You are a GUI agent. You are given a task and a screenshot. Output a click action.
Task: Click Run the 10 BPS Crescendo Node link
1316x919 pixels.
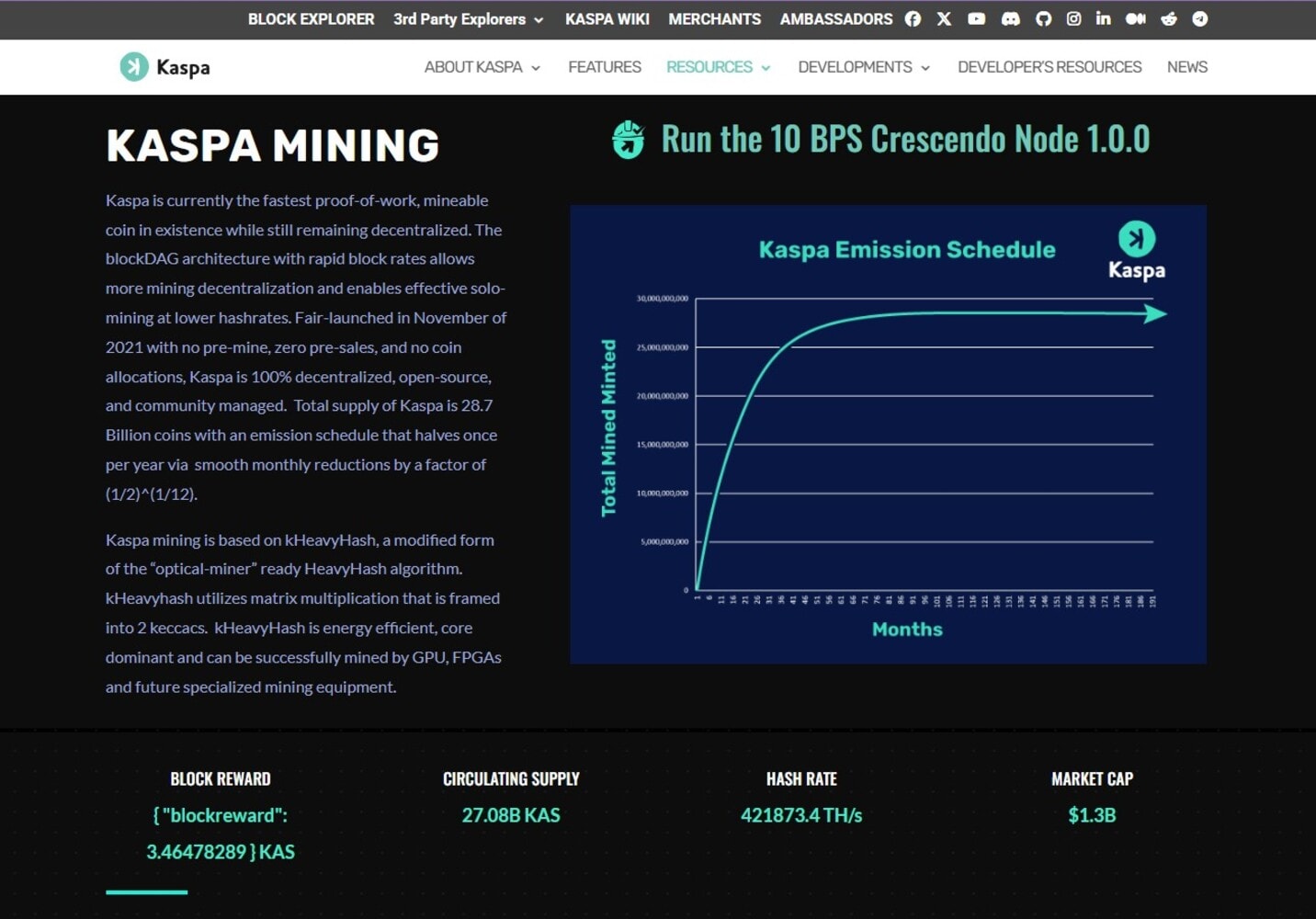click(x=904, y=140)
